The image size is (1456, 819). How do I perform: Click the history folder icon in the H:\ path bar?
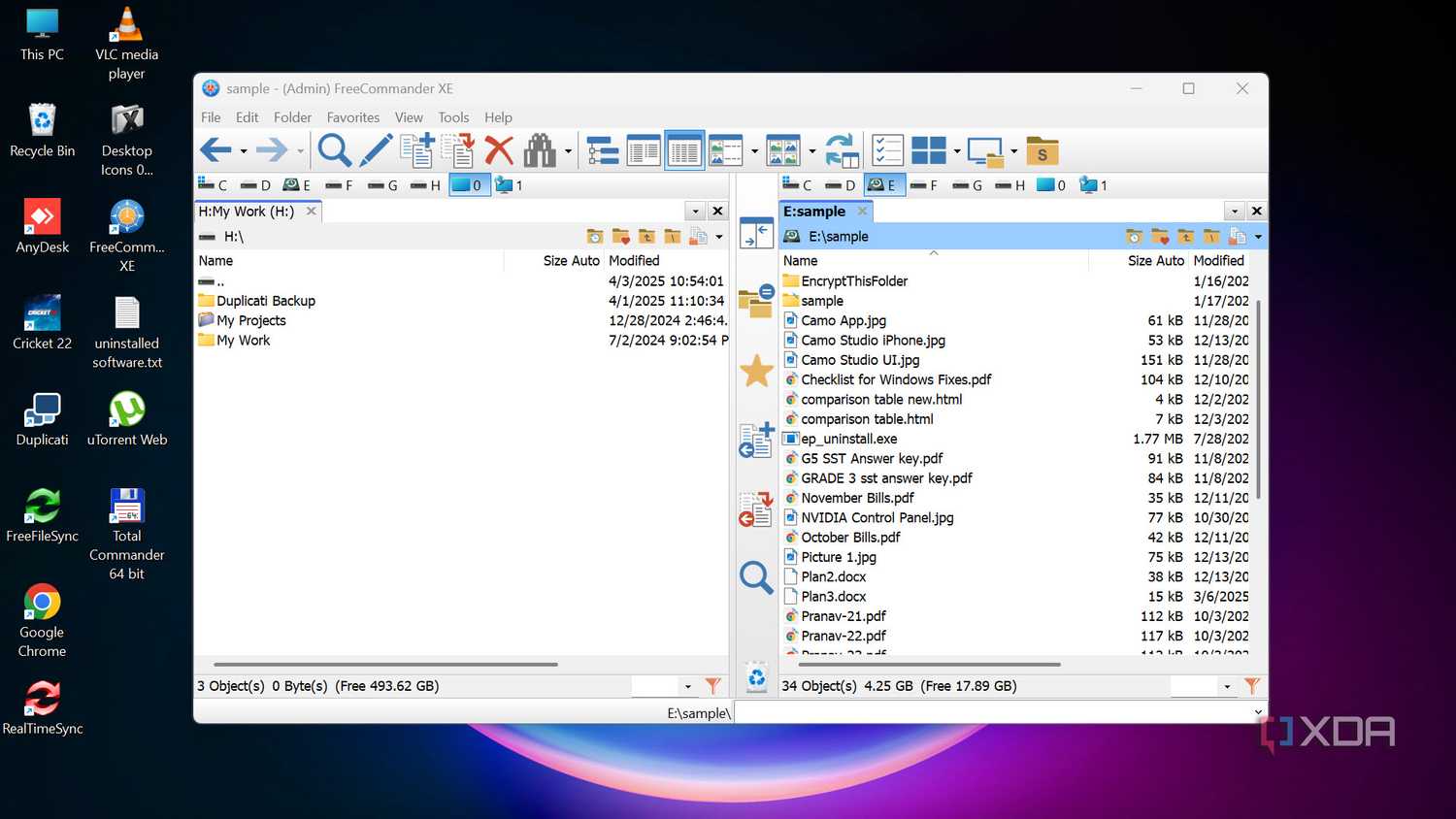tap(595, 237)
